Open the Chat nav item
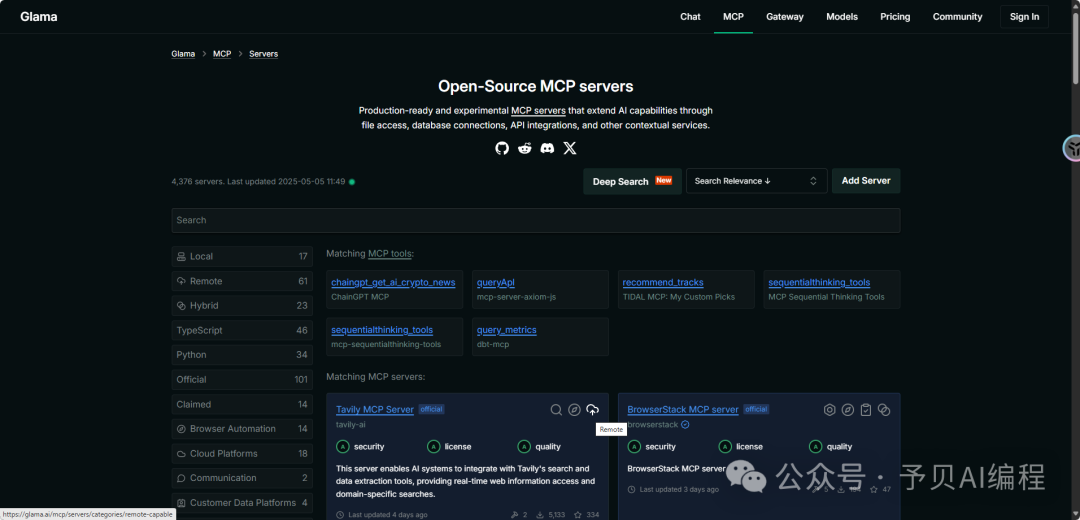Viewport: 1080px width, 520px height. click(x=690, y=17)
